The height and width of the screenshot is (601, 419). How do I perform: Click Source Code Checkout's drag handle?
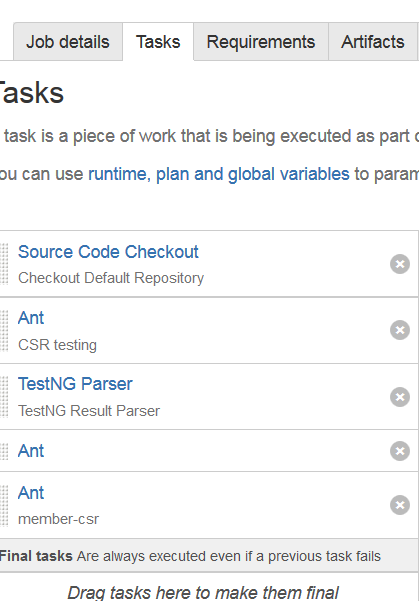point(4,264)
